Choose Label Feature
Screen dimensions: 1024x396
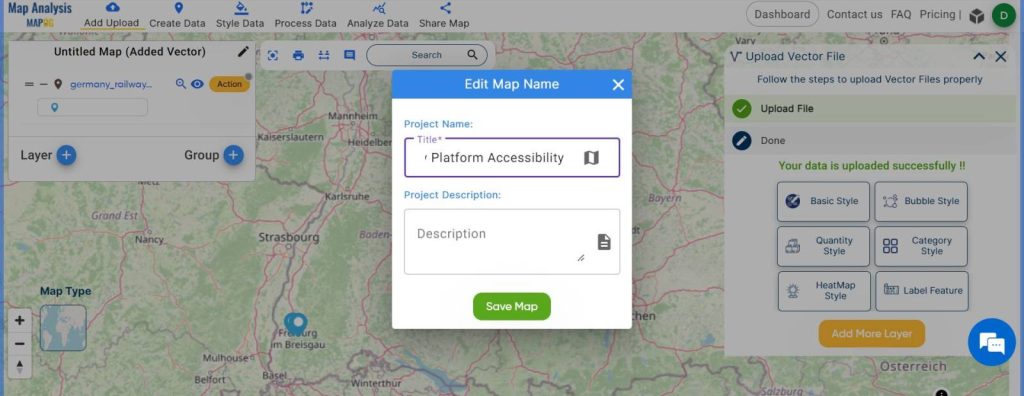(x=922, y=291)
